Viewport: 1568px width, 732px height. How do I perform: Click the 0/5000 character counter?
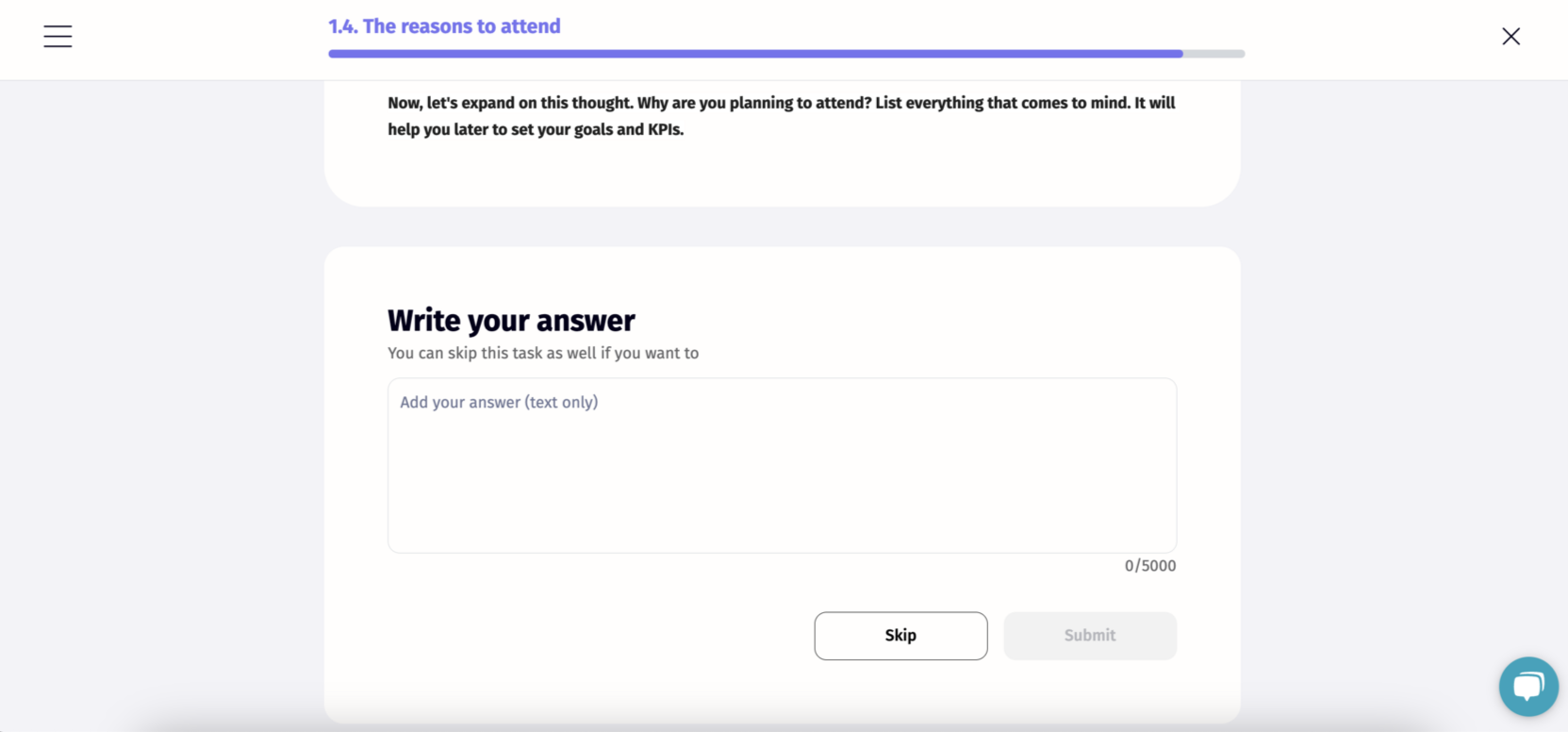click(x=1149, y=566)
